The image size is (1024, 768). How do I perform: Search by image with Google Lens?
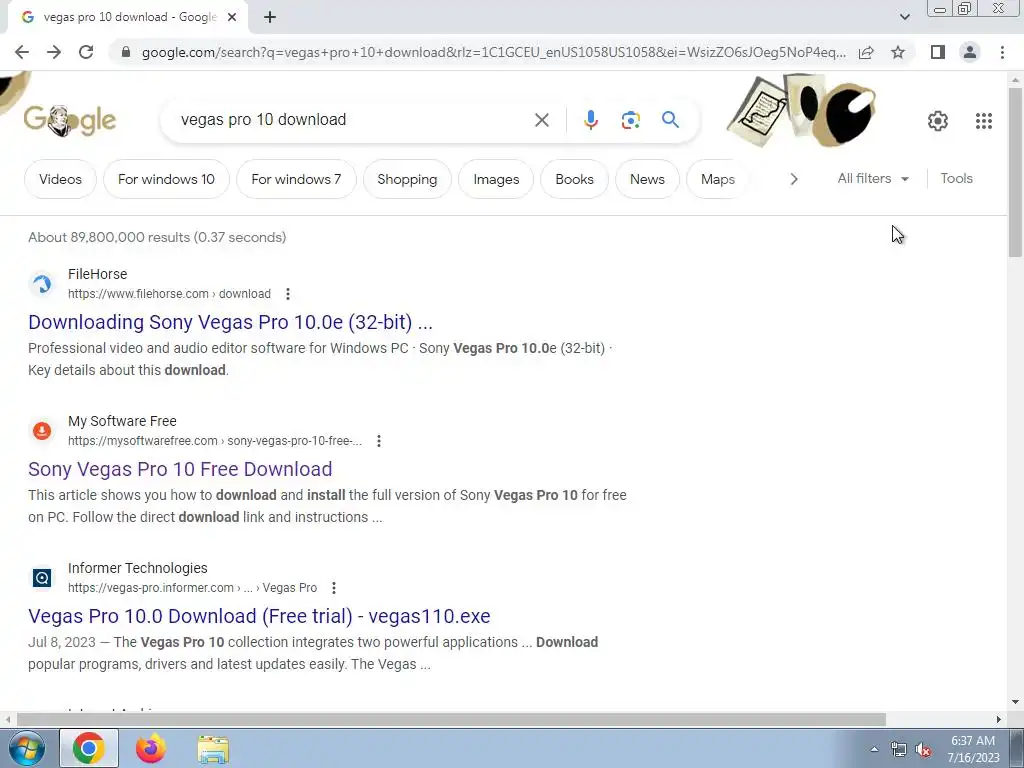[x=630, y=120]
